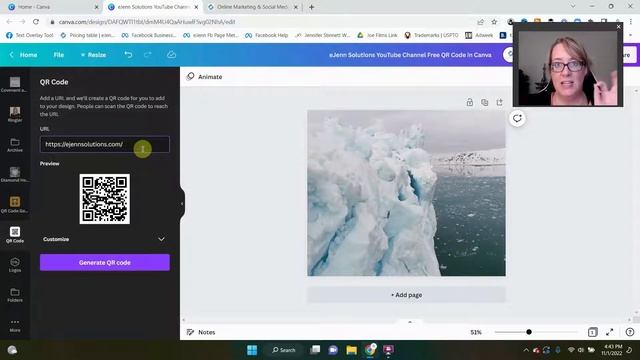Click the design title text
Screen dimensions: 640x360
(410, 55)
